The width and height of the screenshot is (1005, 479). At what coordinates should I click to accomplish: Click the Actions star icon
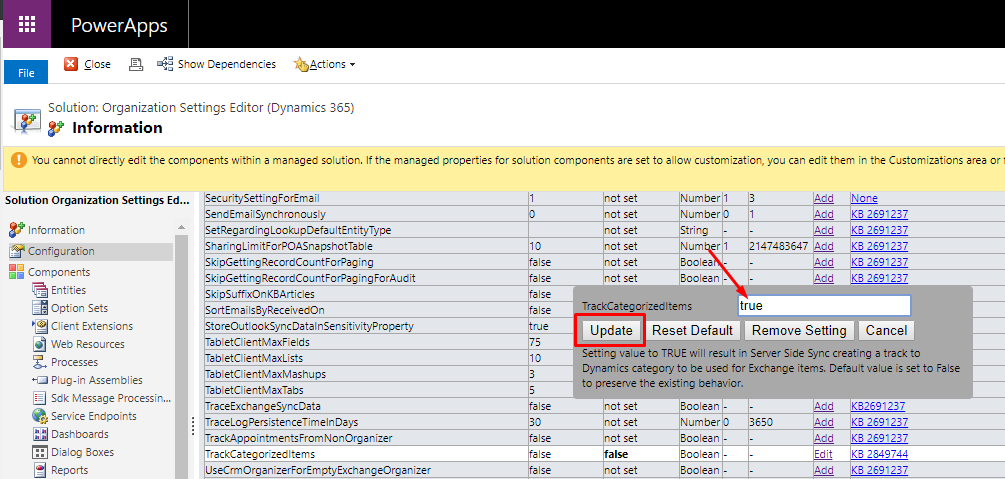[301, 65]
